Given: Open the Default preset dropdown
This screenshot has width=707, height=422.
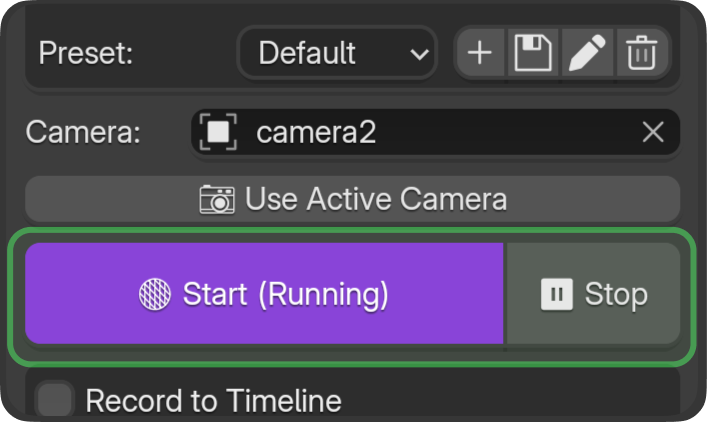Looking at the screenshot, I should point(320,52).
